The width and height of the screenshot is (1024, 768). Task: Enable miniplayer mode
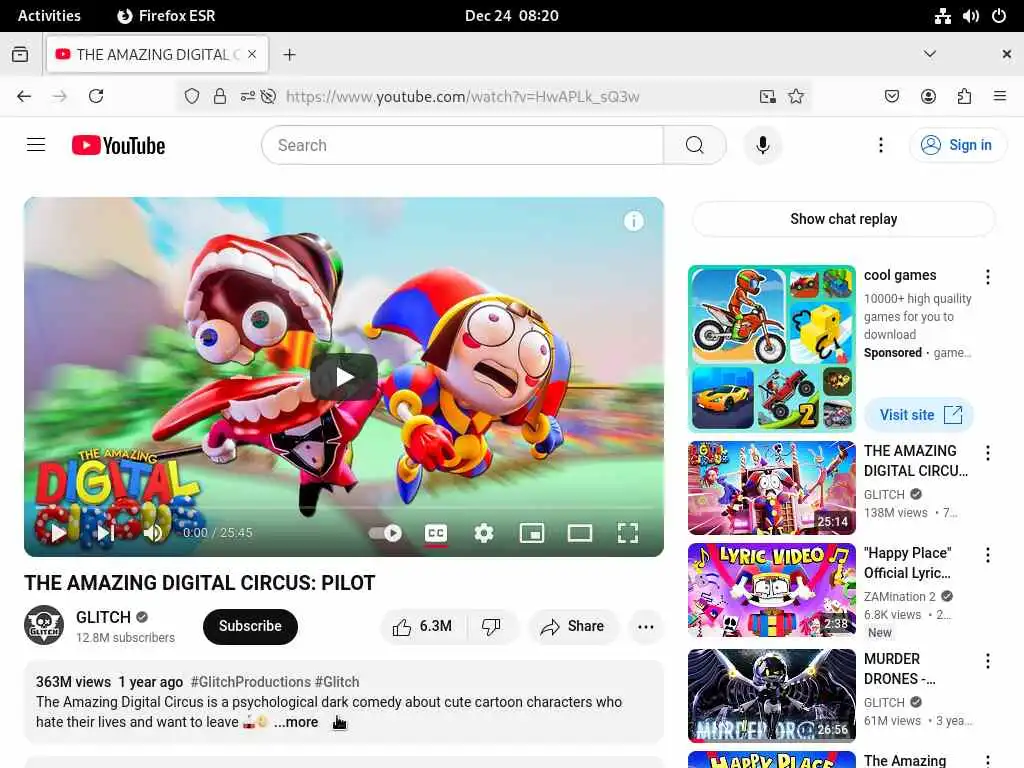pyautogui.click(x=532, y=533)
